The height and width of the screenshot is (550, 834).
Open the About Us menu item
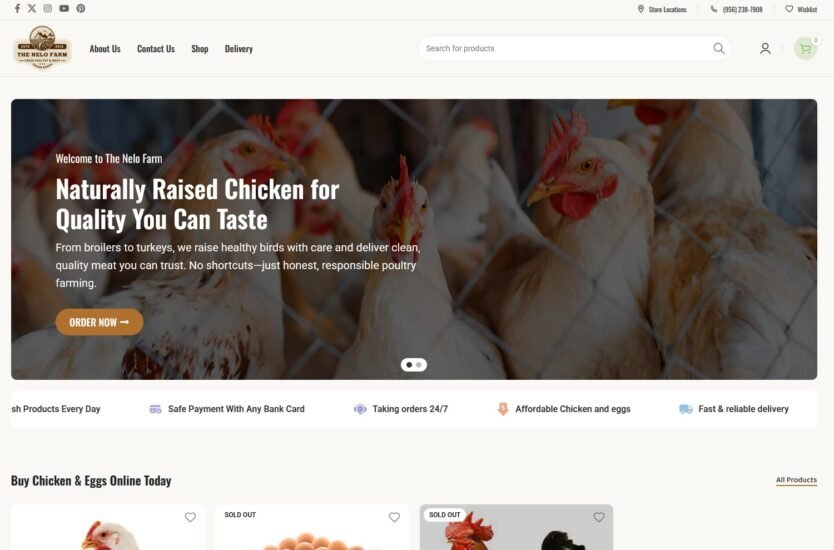[105, 49]
